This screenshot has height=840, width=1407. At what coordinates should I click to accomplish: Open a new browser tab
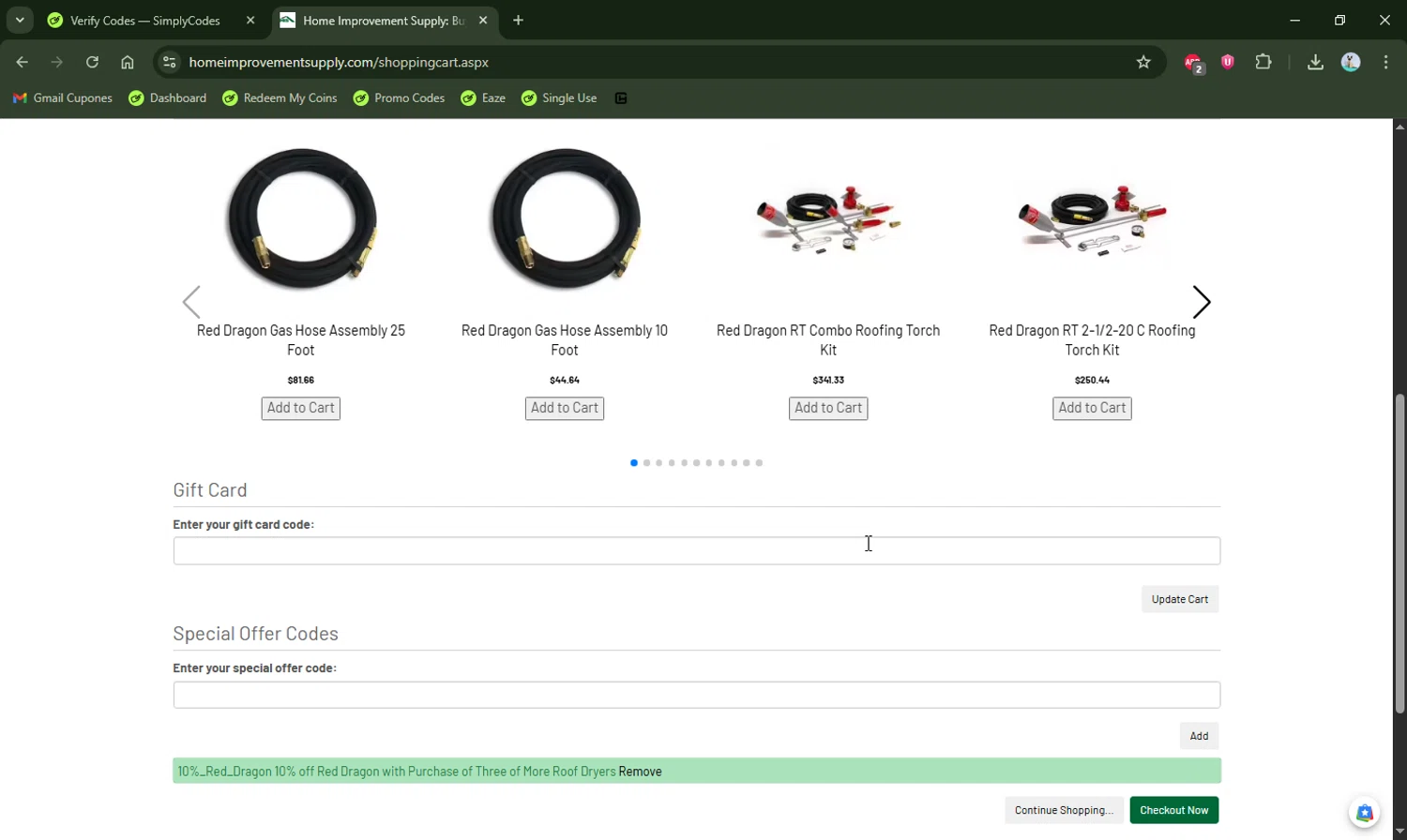tap(518, 20)
